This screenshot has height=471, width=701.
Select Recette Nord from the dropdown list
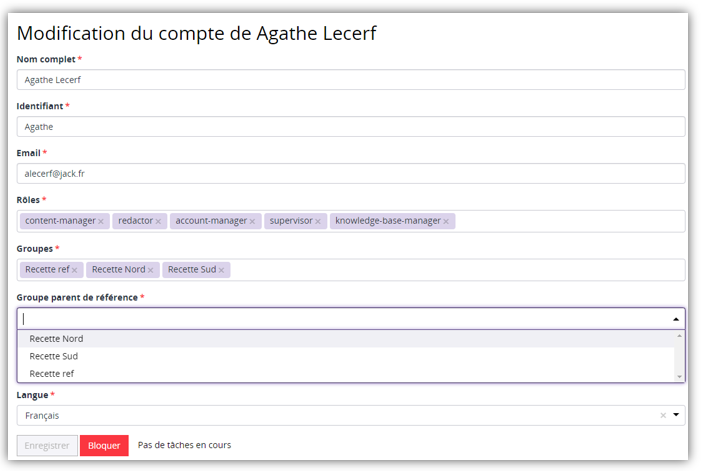coord(56,338)
